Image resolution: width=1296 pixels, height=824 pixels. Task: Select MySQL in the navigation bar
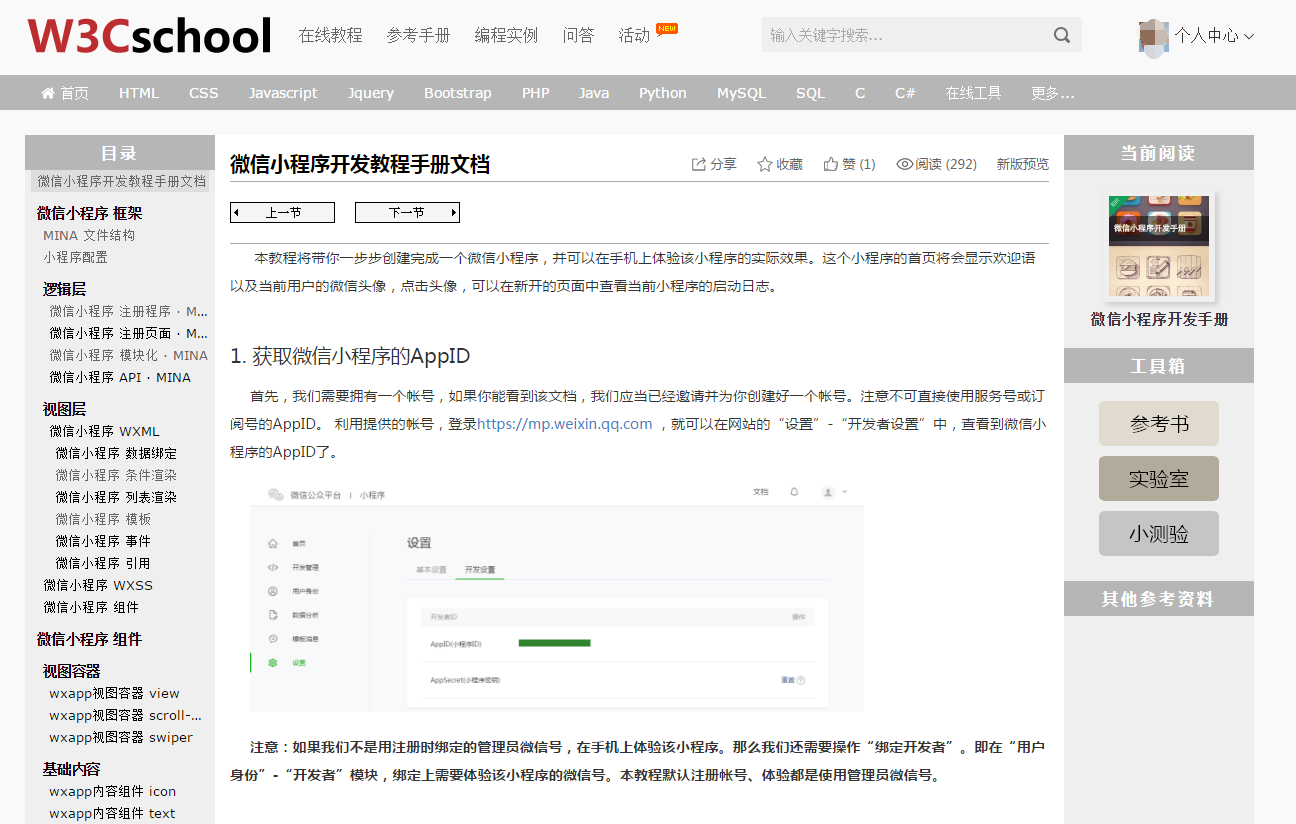741,93
